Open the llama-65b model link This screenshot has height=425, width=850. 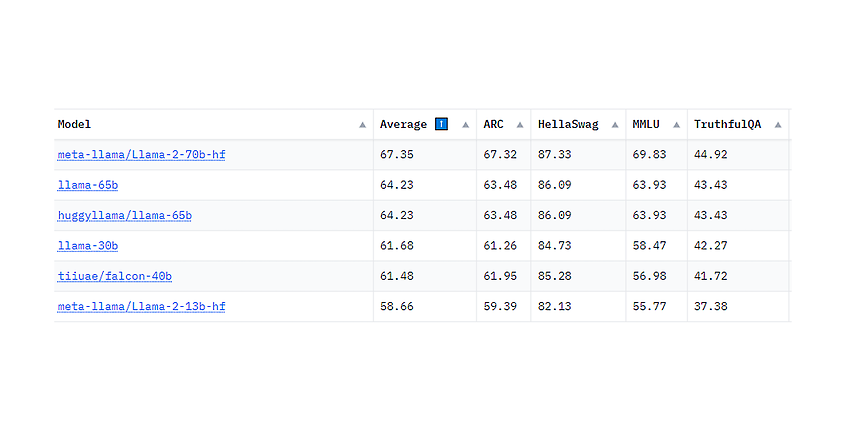[x=88, y=185]
